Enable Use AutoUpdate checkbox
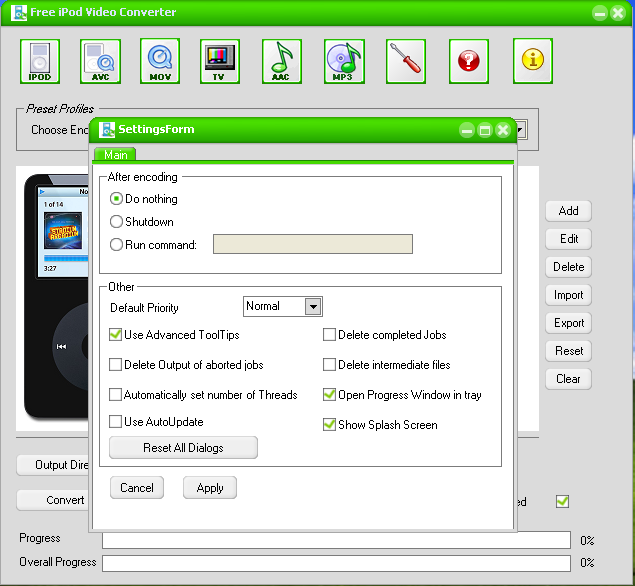635x586 pixels. tap(115, 422)
